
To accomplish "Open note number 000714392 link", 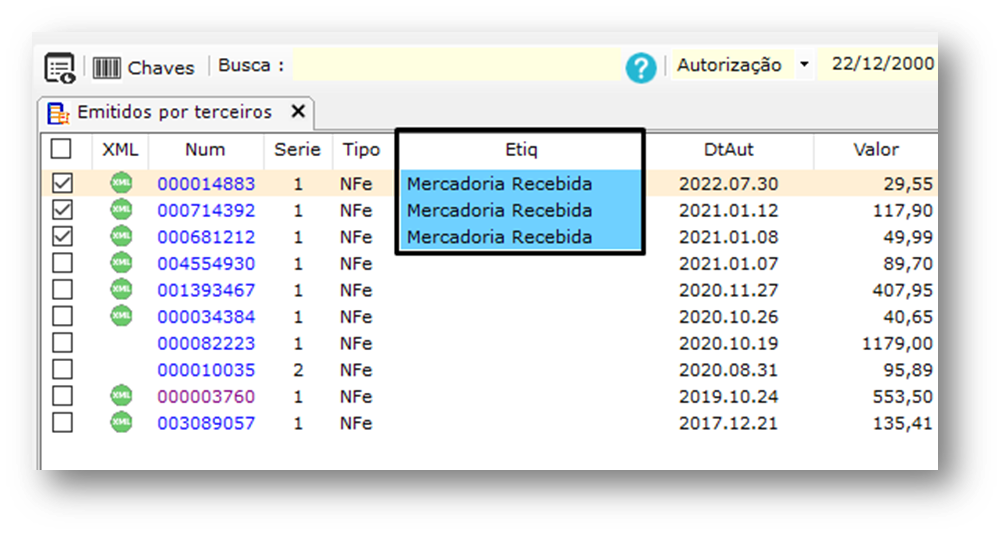I will pyautogui.click(x=206, y=211).
